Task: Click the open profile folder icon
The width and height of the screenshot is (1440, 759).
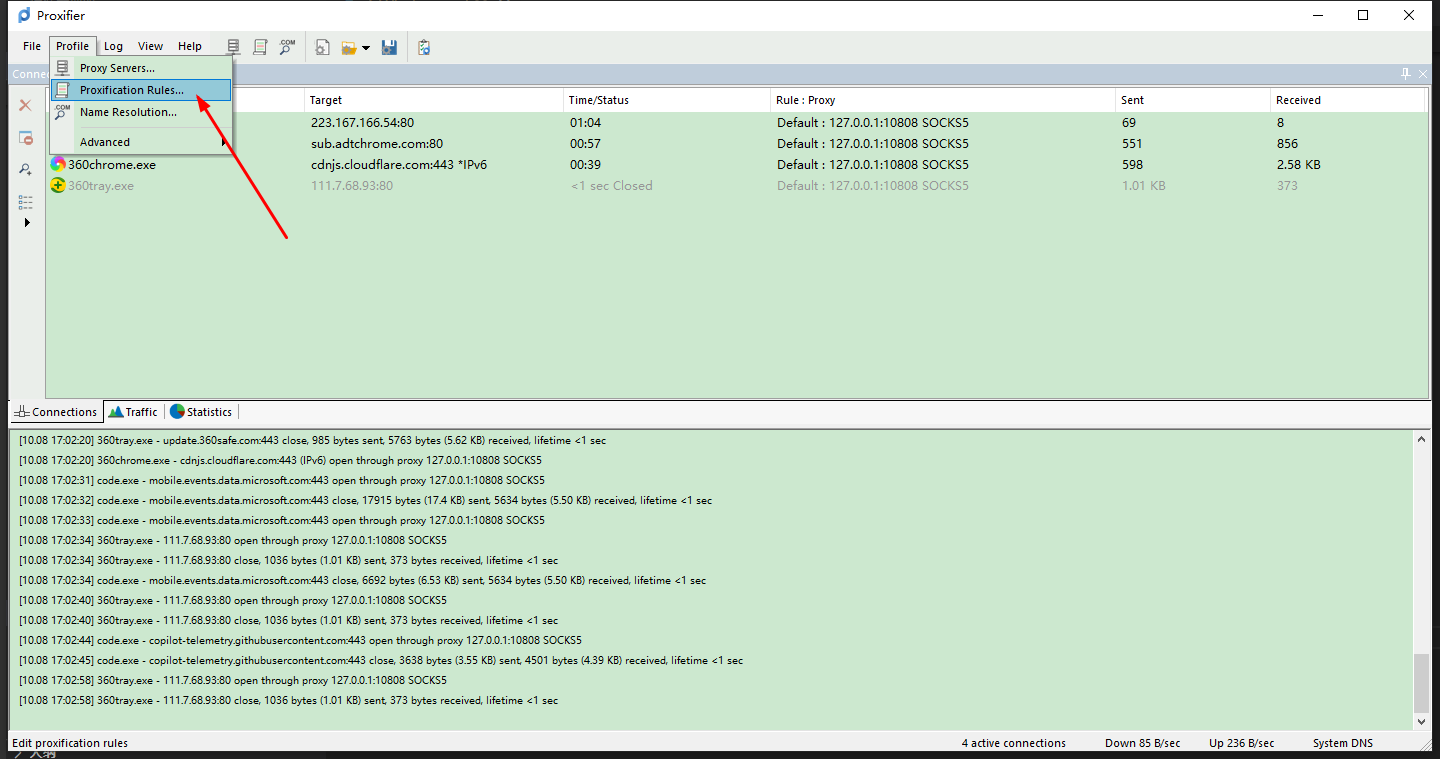Action: [348, 47]
